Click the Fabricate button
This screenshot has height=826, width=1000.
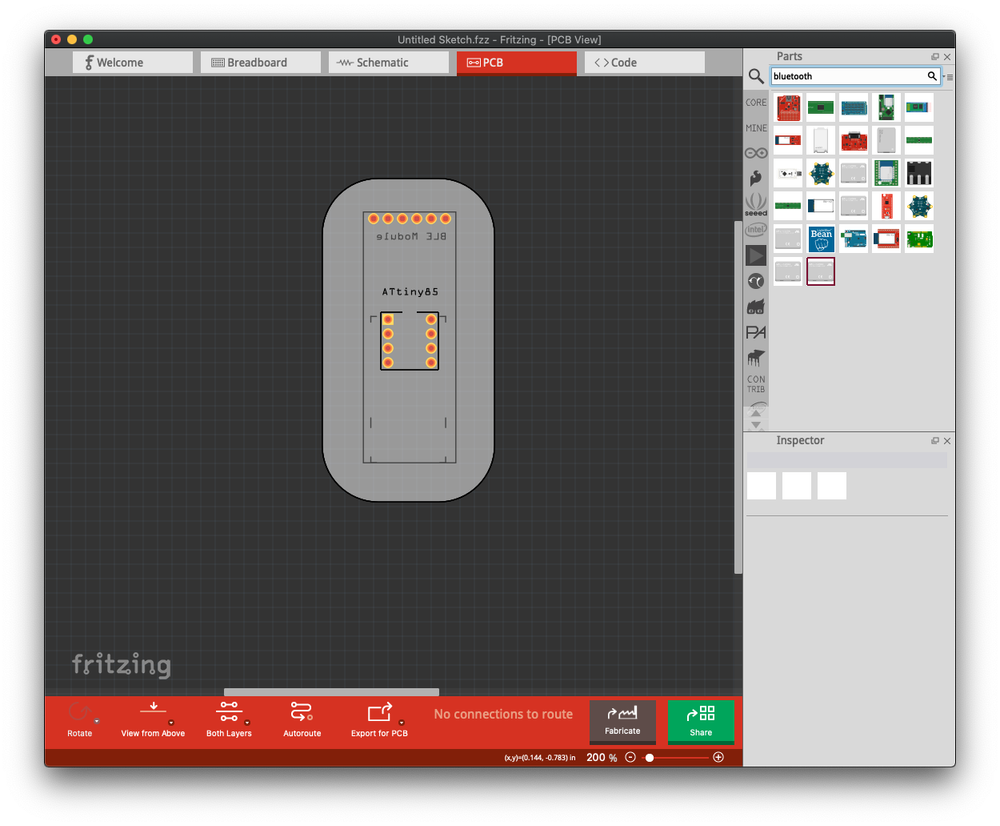point(622,721)
